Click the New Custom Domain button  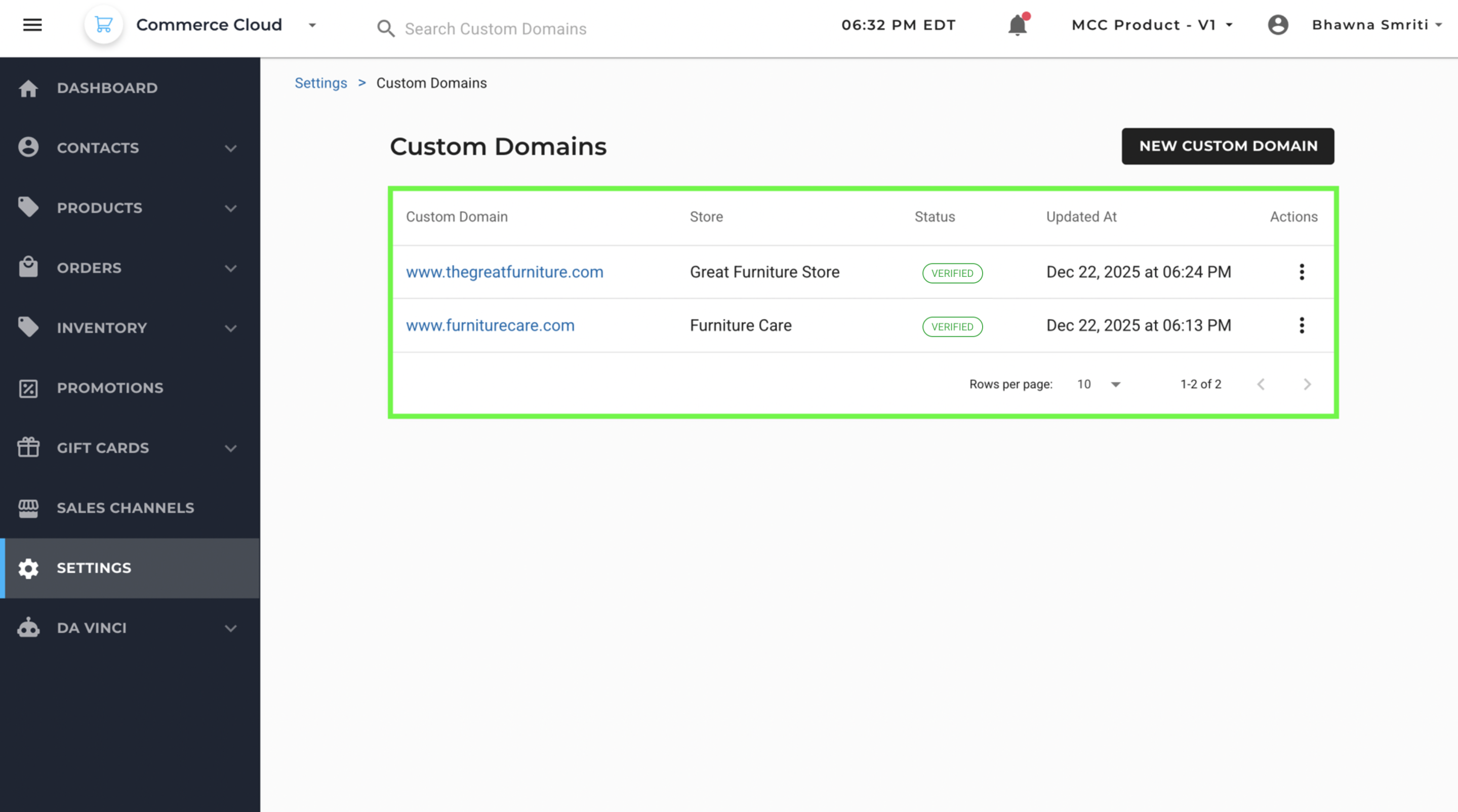click(1228, 146)
